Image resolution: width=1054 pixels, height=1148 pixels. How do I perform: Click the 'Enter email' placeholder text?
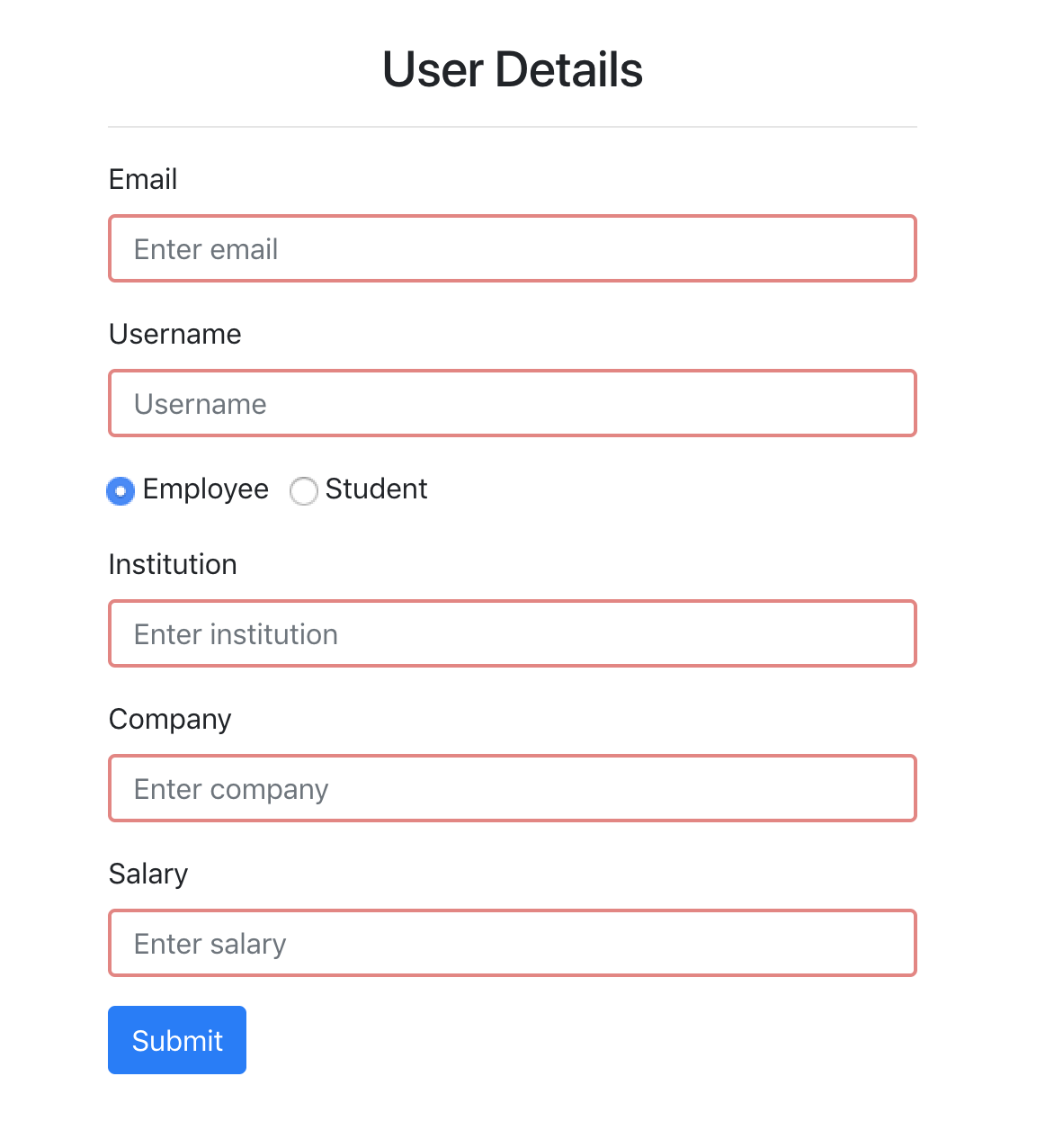click(206, 249)
